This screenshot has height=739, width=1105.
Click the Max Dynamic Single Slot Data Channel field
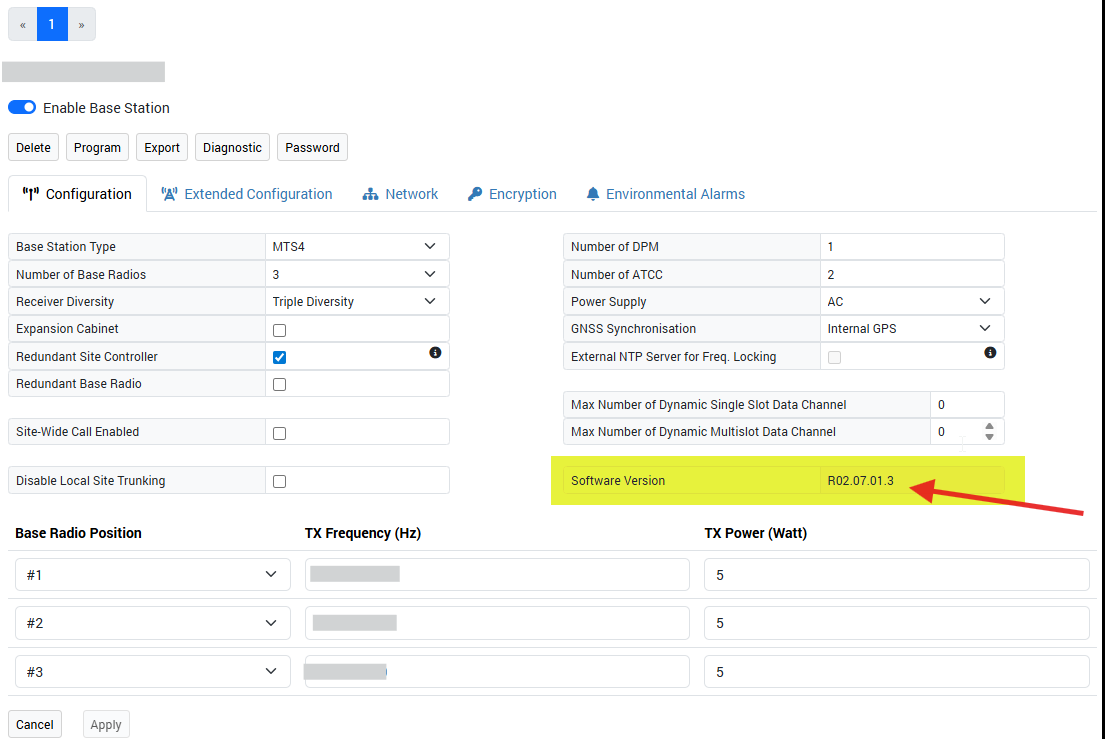pyautogui.click(x=967, y=404)
